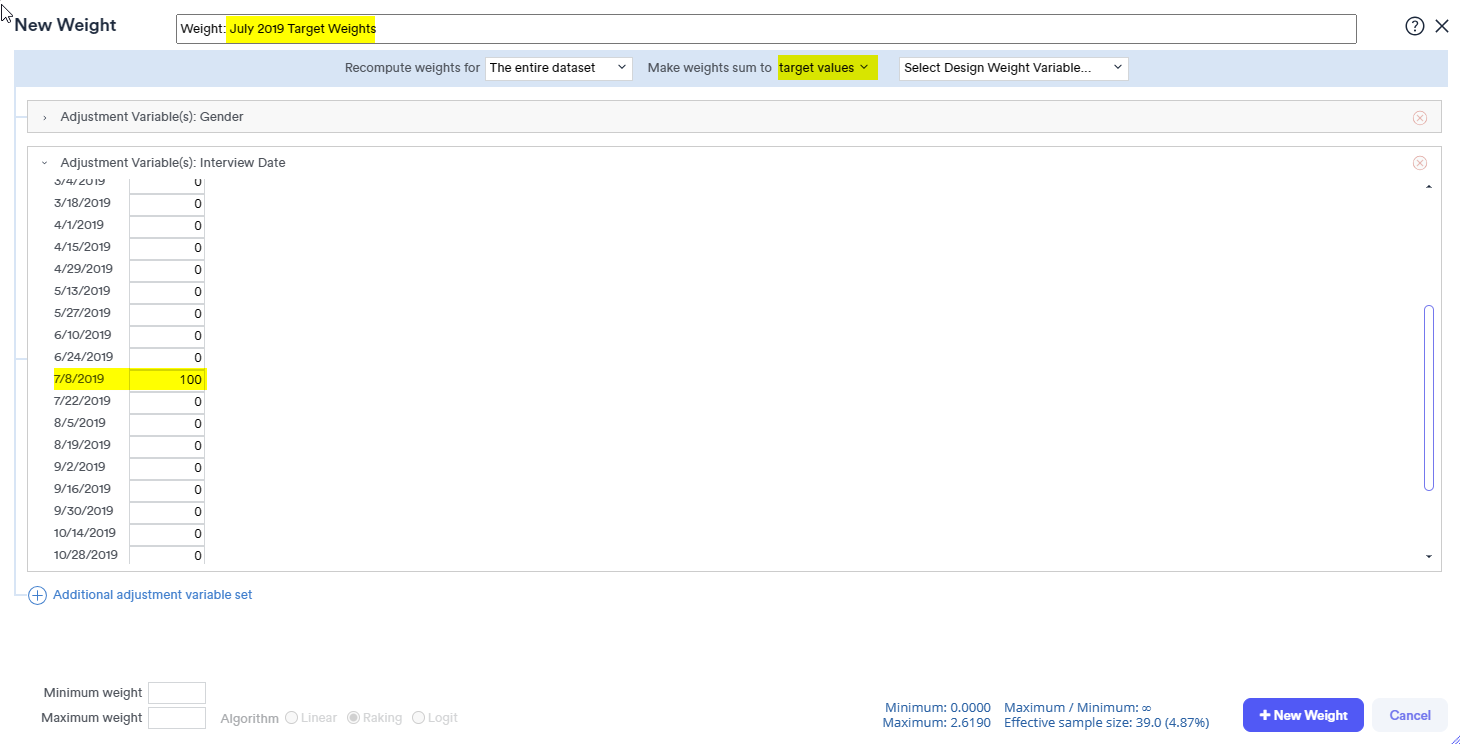The width and height of the screenshot is (1460, 744).
Task: Click the value field for 9/2/2019
Action: pos(167,468)
